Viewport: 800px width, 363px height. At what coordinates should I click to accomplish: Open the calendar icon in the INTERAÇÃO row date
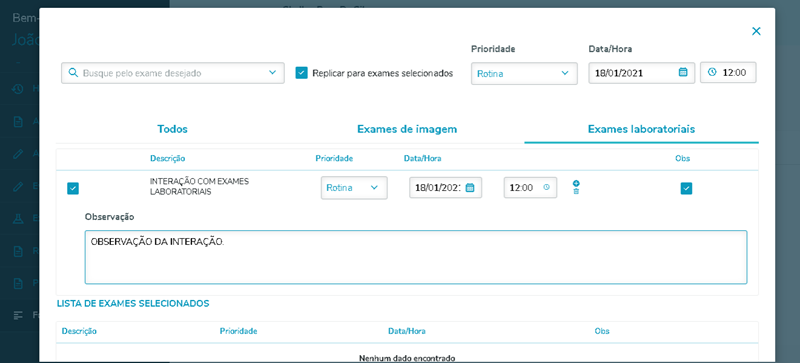(x=470, y=187)
